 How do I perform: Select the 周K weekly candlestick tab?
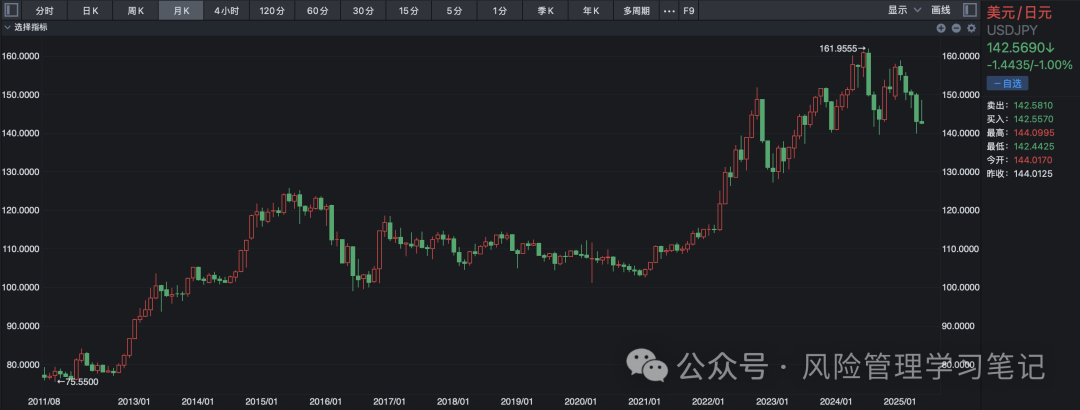point(135,10)
